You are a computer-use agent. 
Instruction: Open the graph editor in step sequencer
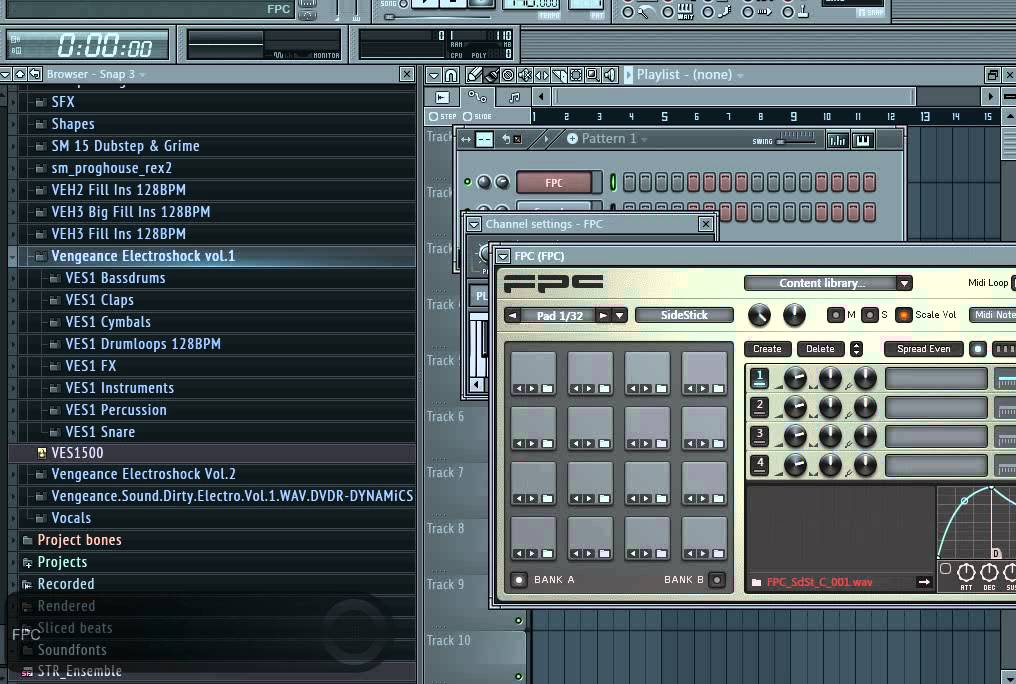838,140
